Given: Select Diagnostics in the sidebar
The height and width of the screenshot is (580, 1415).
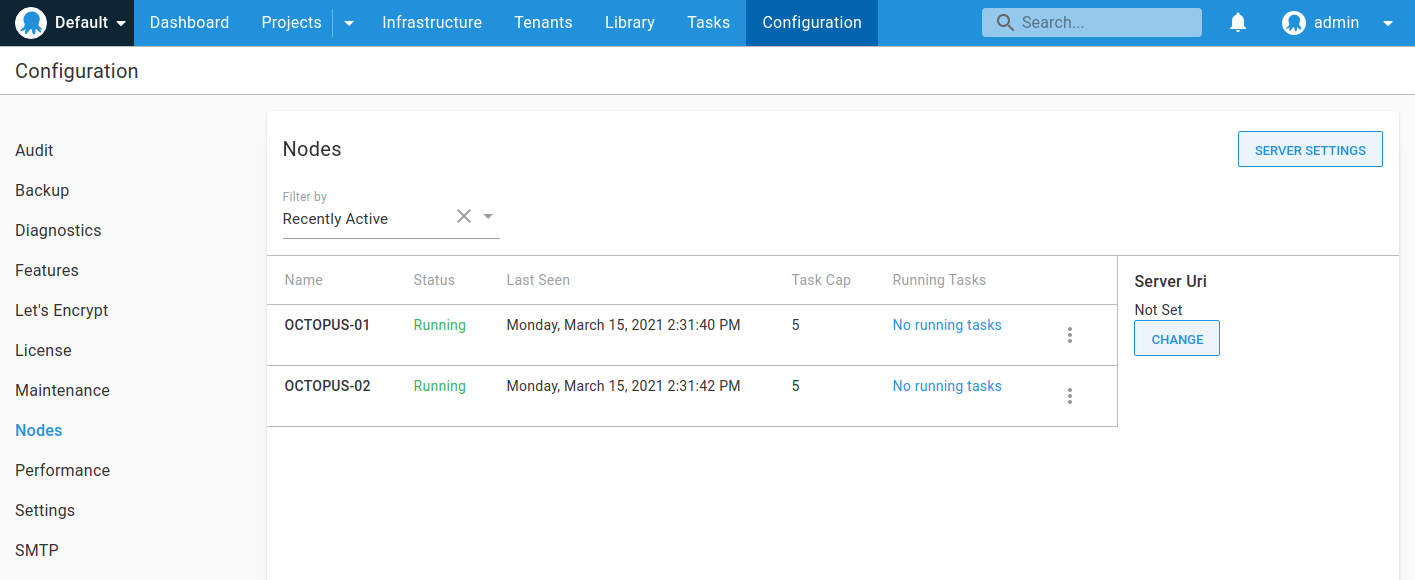Looking at the screenshot, I should coord(58,230).
